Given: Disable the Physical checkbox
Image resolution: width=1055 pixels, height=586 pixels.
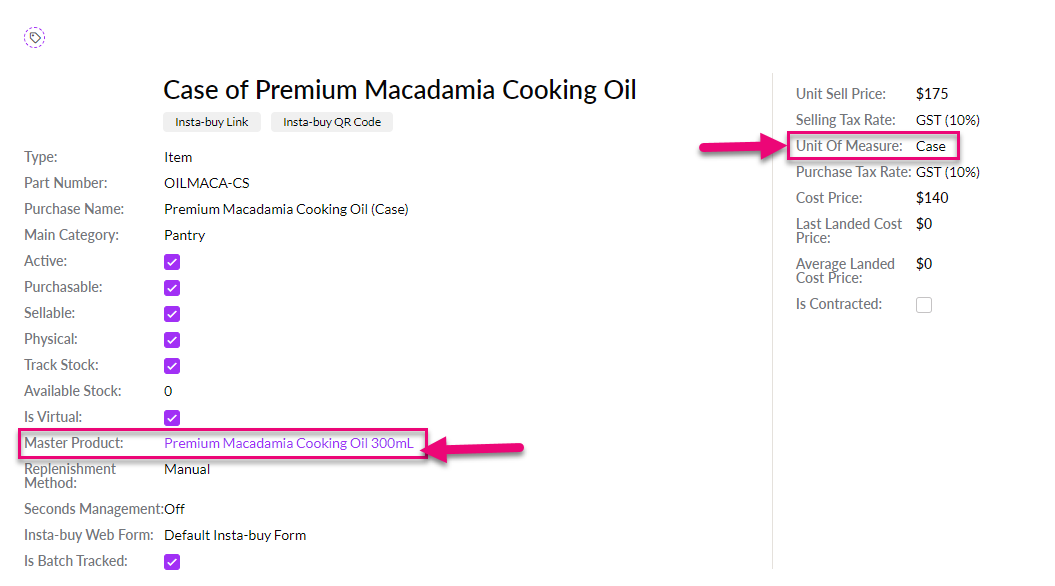Looking at the screenshot, I should pyautogui.click(x=172, y=340).
